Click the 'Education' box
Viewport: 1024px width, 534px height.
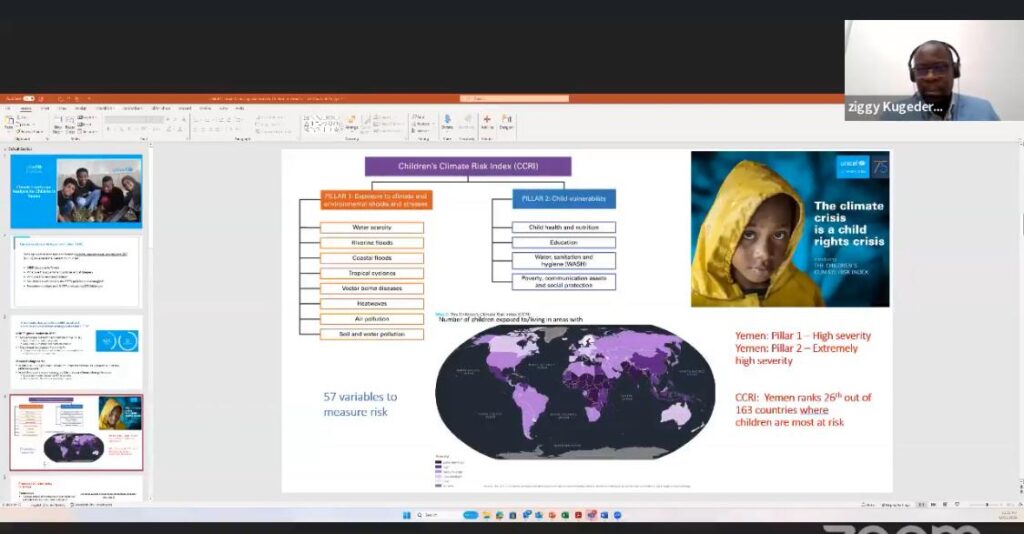tap(564, 242)
